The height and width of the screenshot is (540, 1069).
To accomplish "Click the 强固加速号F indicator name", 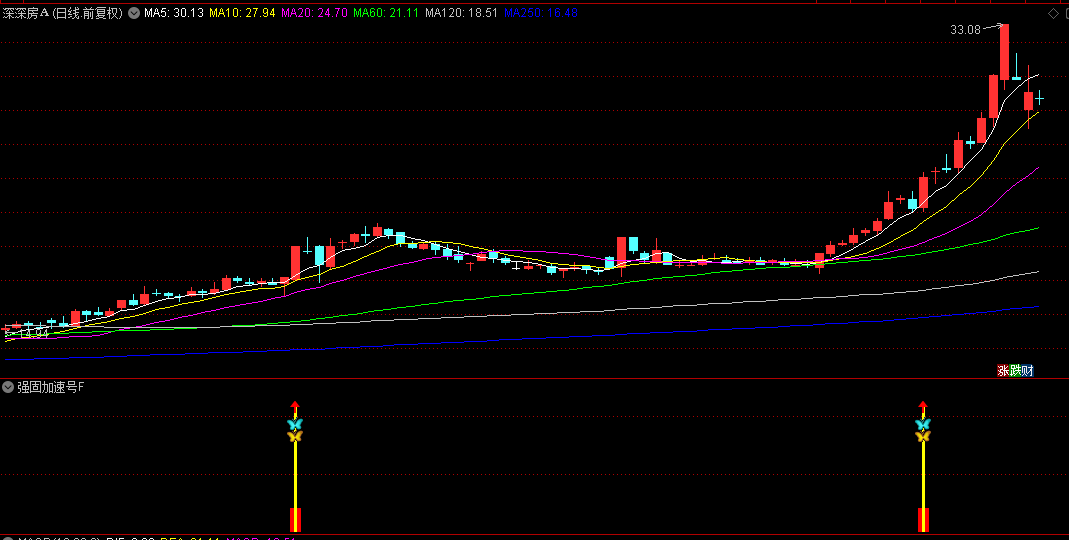I will tap(51, 387).
